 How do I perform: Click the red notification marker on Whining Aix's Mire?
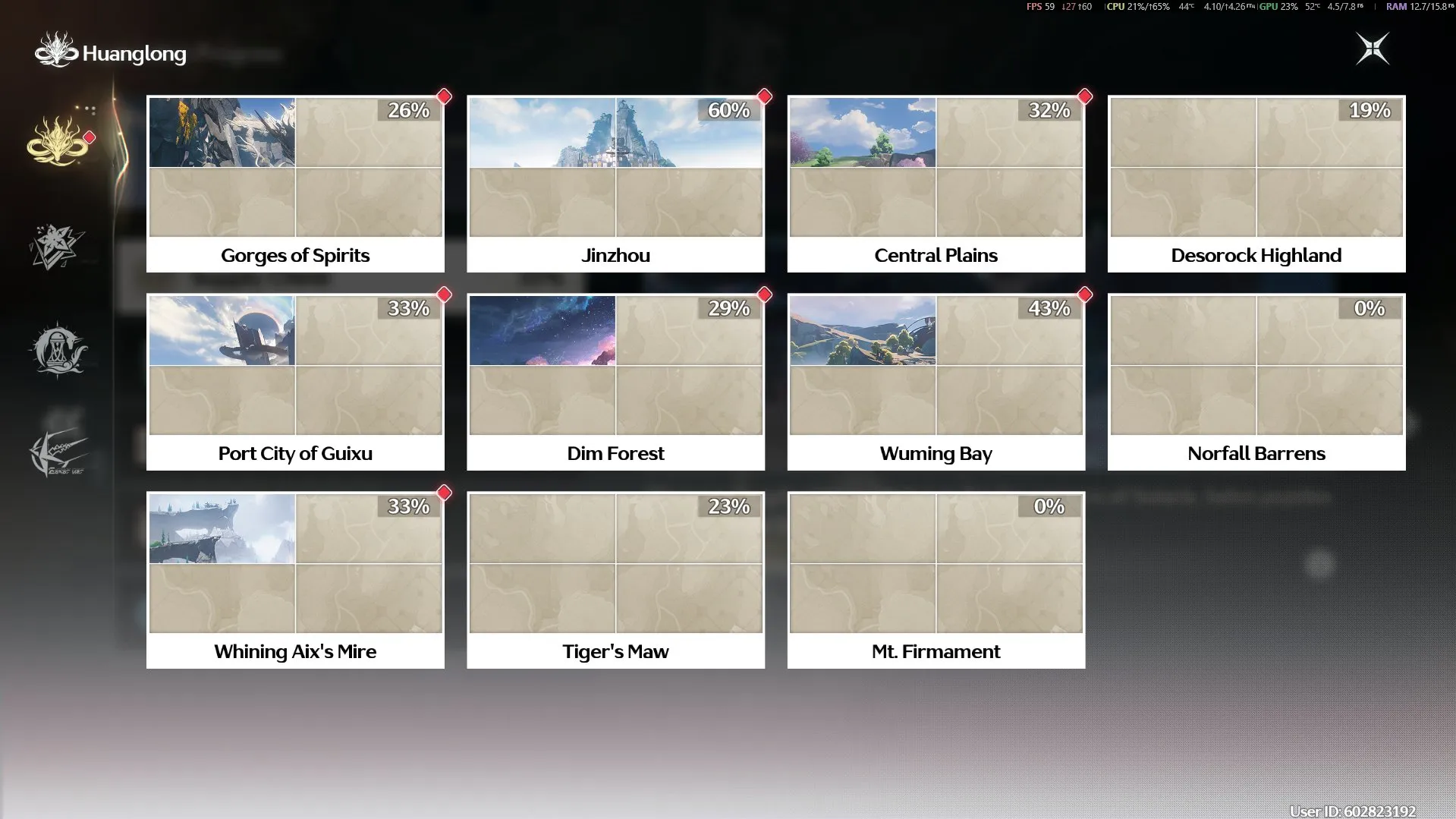tap(445, 493)
